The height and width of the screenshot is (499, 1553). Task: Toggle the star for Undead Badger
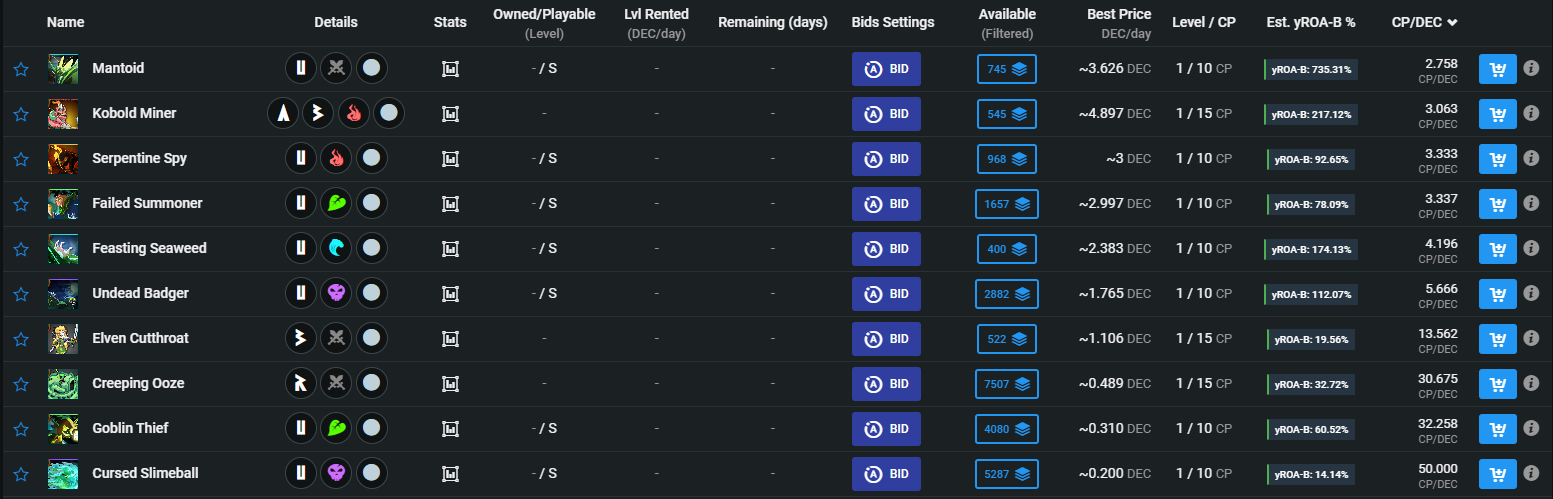pos(20,294)
